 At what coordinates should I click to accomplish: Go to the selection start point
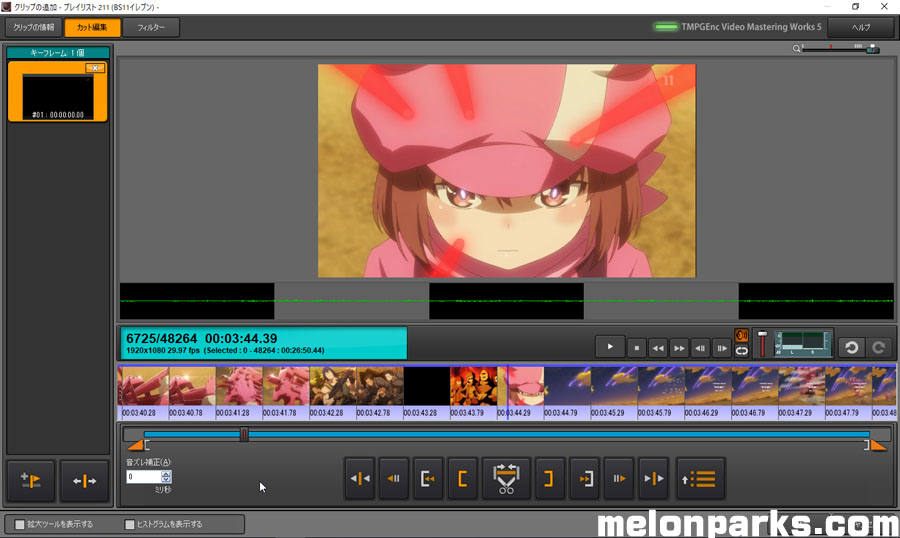(428, 478)
